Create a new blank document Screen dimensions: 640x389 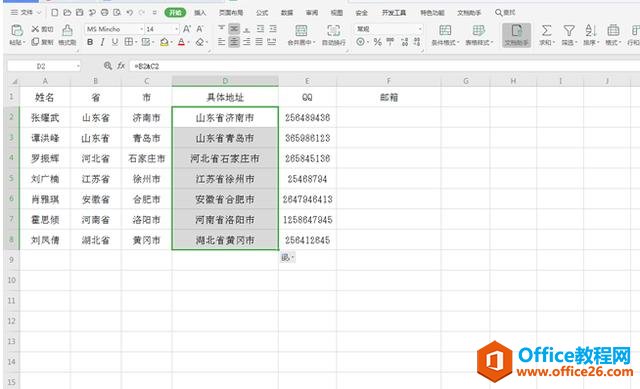pos(54,13)
